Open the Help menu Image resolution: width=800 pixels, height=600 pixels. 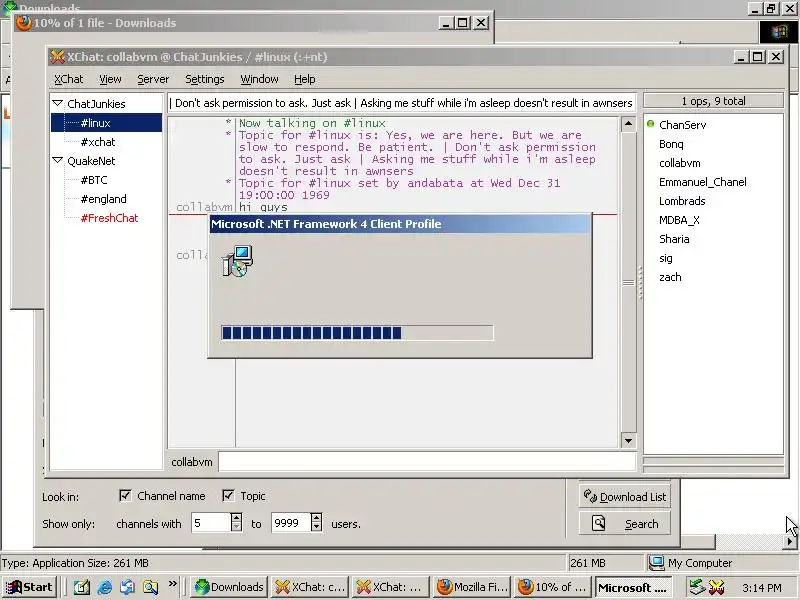(x=305, y=79)
